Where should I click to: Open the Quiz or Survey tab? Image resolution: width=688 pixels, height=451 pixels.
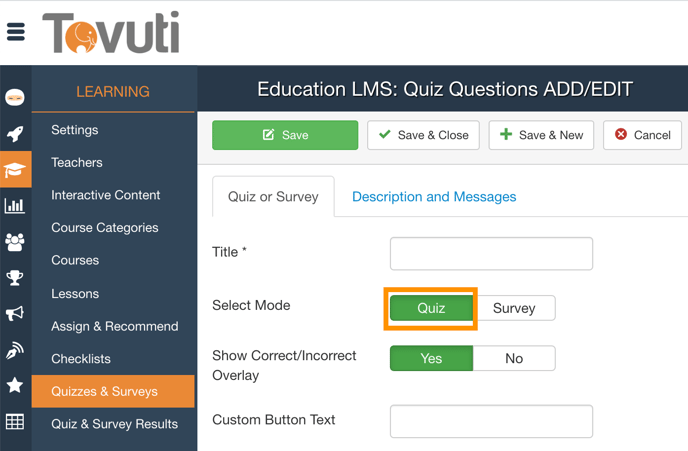(x=273, y=197)
